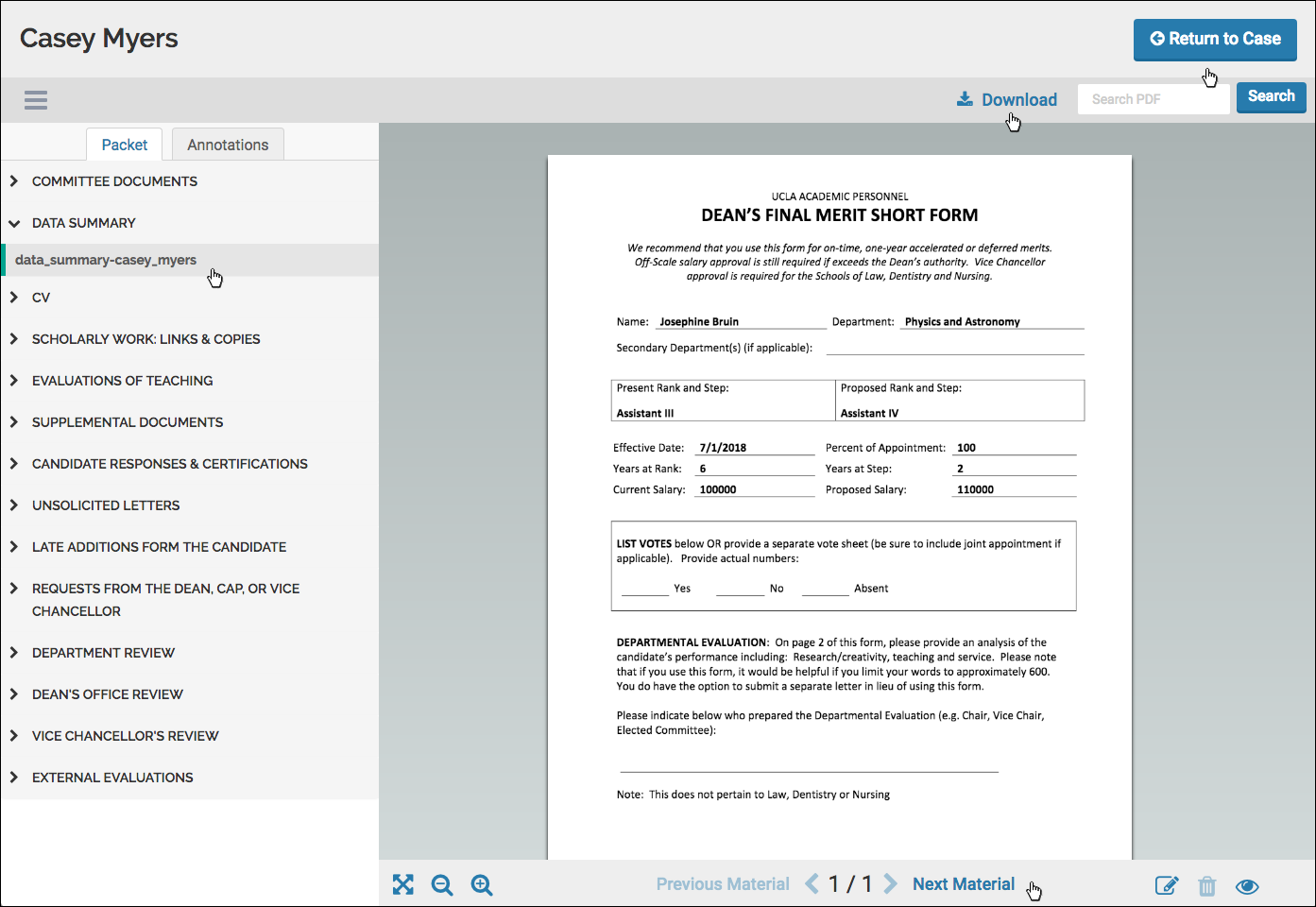Expand Supplemental Documents chevron

click(x=14, y=421)
